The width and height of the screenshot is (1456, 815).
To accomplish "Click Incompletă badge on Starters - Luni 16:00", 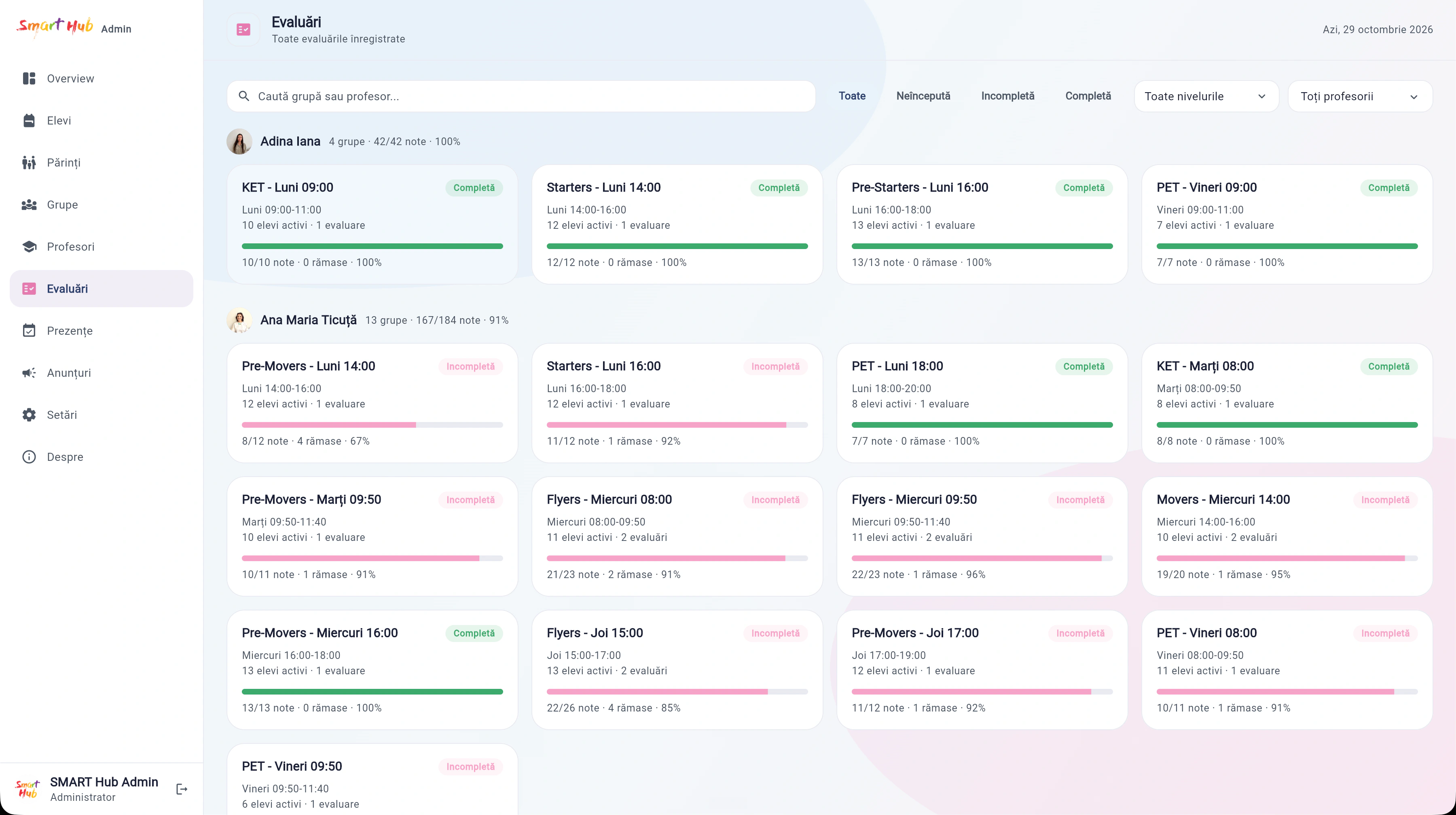I will 775,367.
